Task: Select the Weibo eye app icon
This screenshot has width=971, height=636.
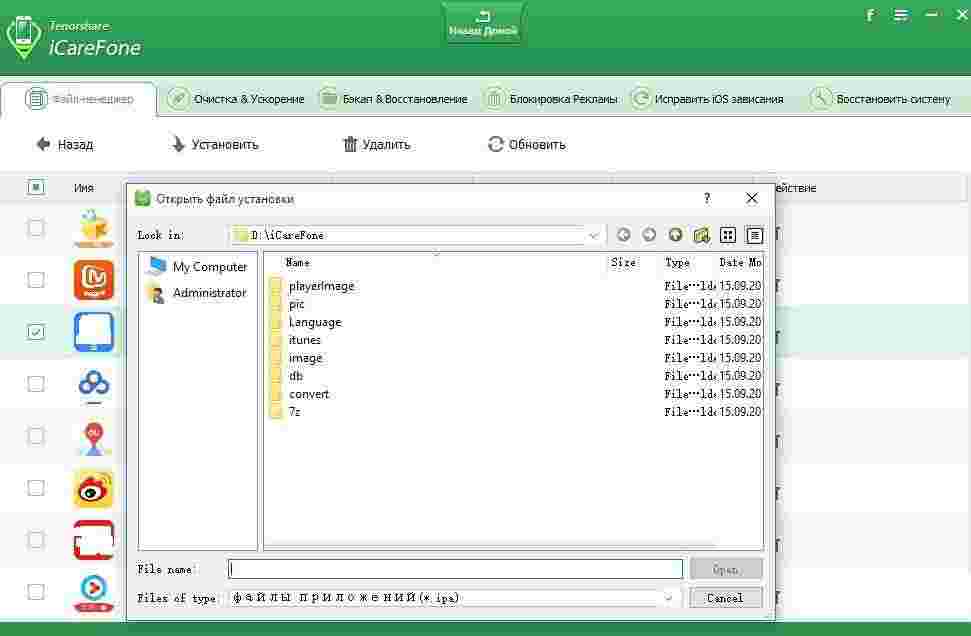Action: tap(94, 489)
